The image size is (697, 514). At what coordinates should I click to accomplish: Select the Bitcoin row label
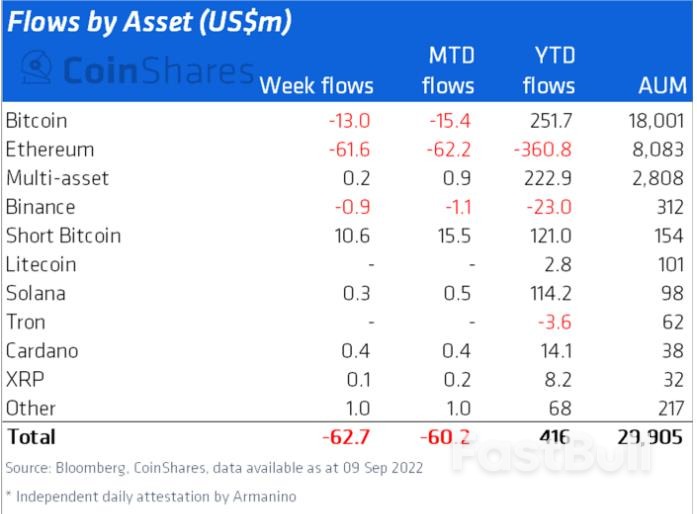(37, 121)
